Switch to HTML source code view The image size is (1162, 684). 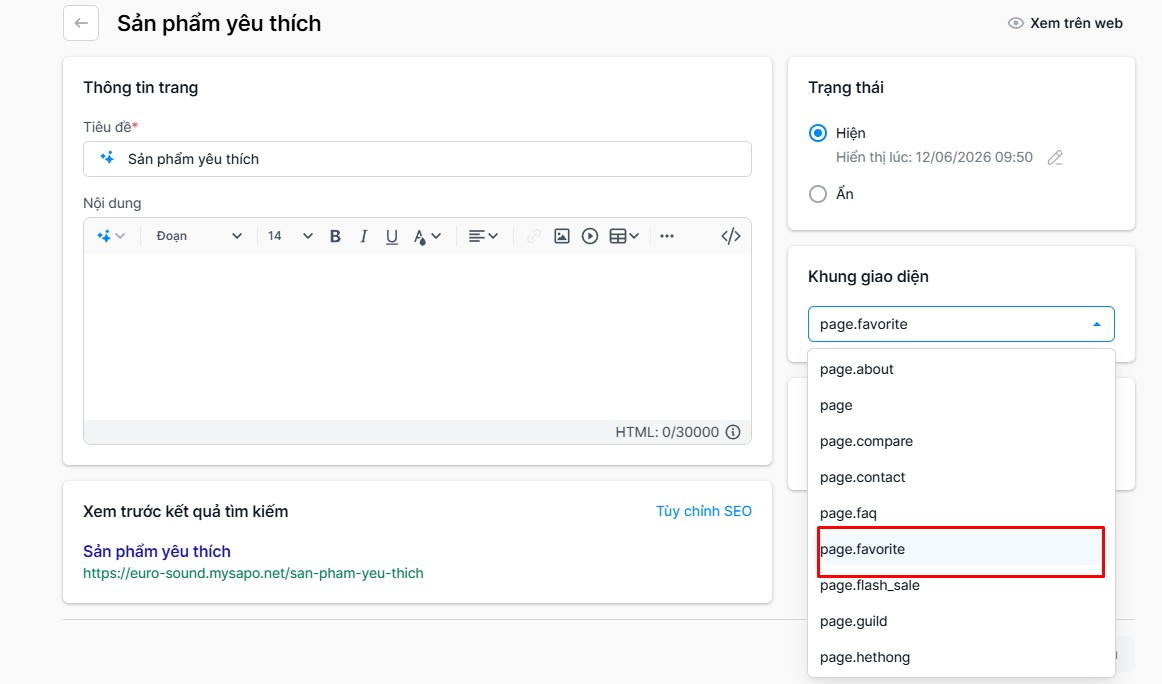(731, 236)
